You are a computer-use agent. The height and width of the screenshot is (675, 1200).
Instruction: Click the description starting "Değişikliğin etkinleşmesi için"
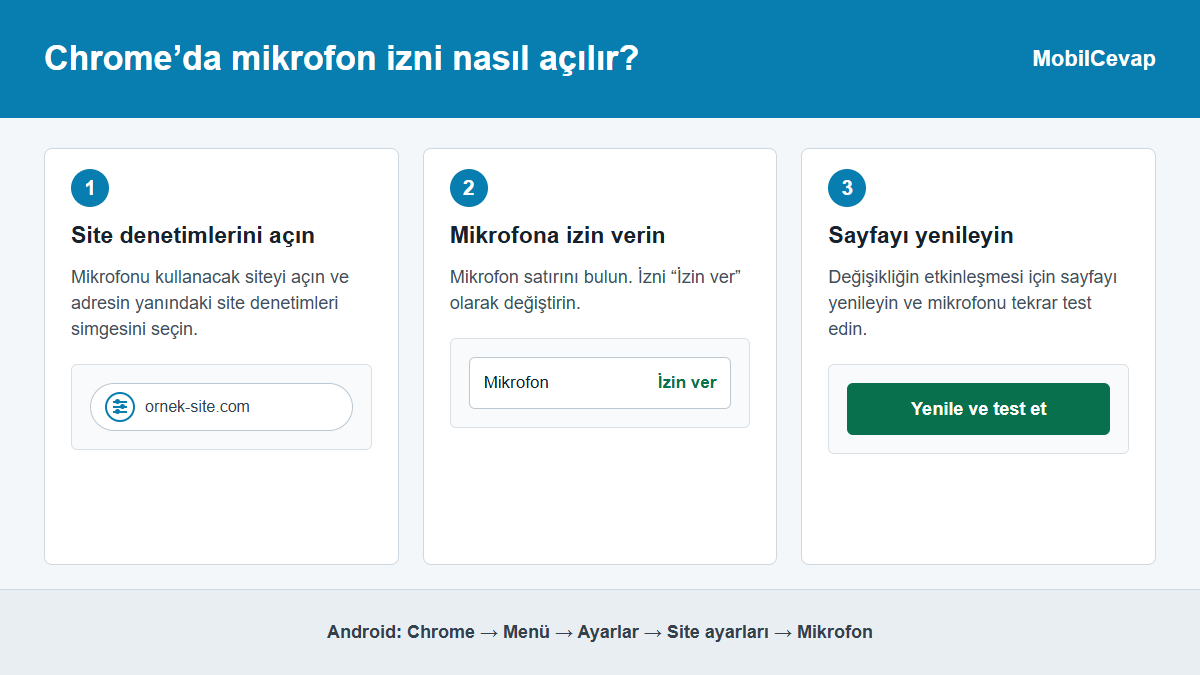tap(973, 303)
